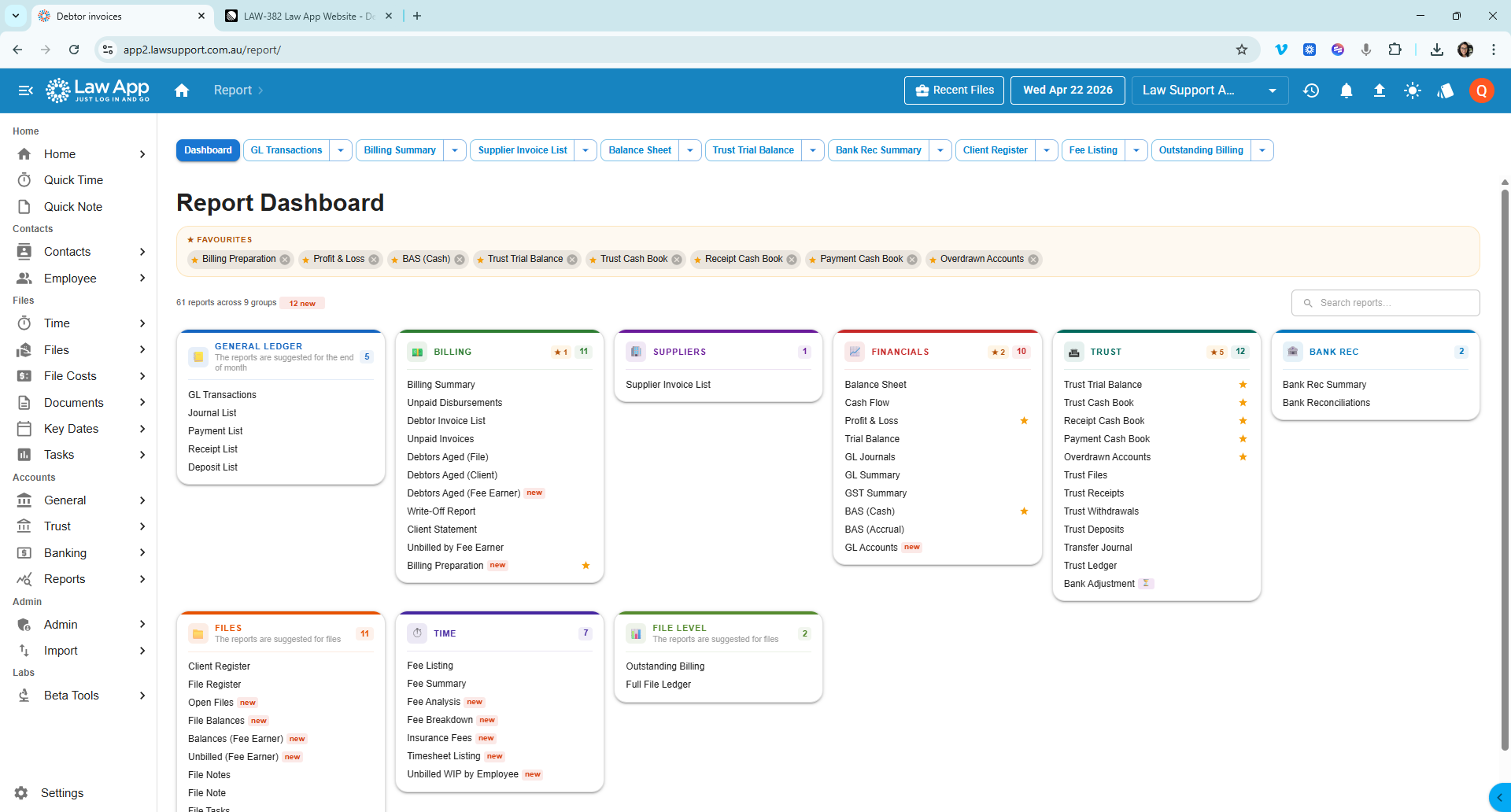The image size is (1511, 812).
Task: Click the General Ledger group icon
Action: pyautogui.click(x=198, y=357)
